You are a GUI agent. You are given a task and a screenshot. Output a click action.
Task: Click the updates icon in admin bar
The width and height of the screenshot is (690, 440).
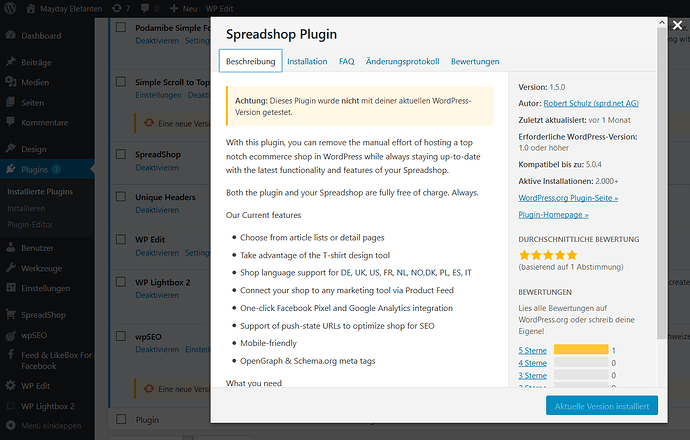click(121, 8)
